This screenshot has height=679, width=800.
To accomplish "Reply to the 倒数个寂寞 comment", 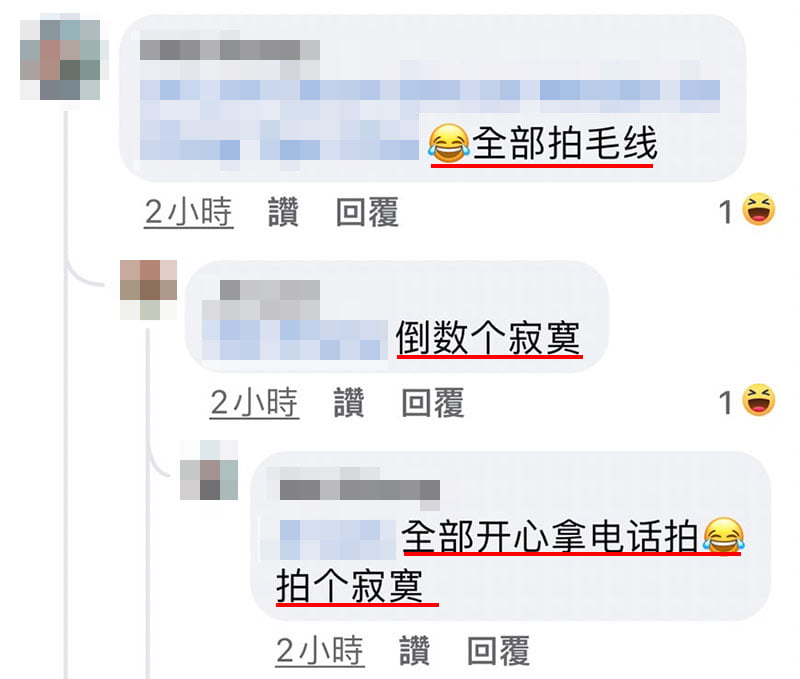I will pos(433,402).
